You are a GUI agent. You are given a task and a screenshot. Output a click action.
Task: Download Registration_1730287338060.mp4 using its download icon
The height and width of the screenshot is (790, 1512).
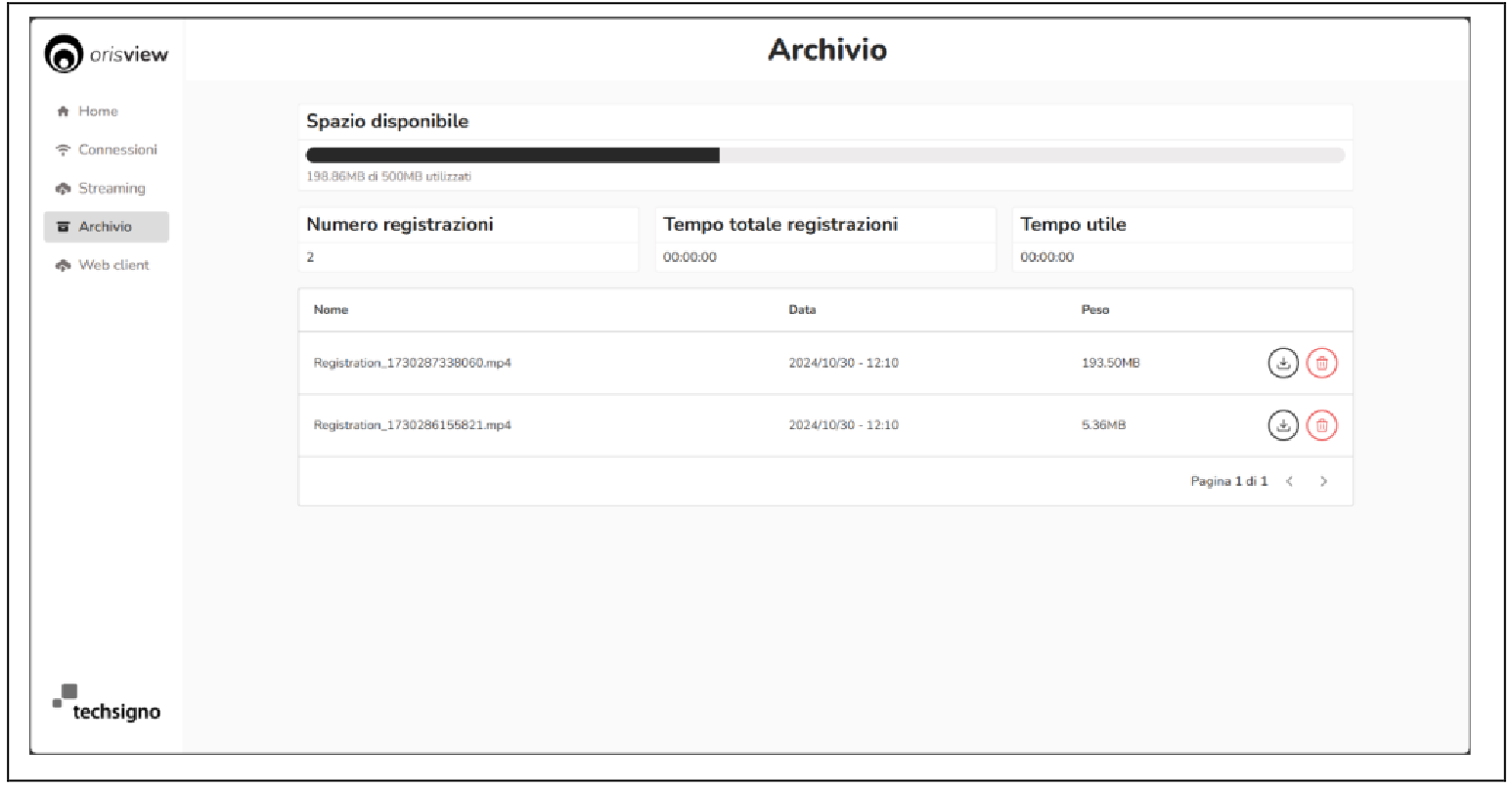[1283, 363]
